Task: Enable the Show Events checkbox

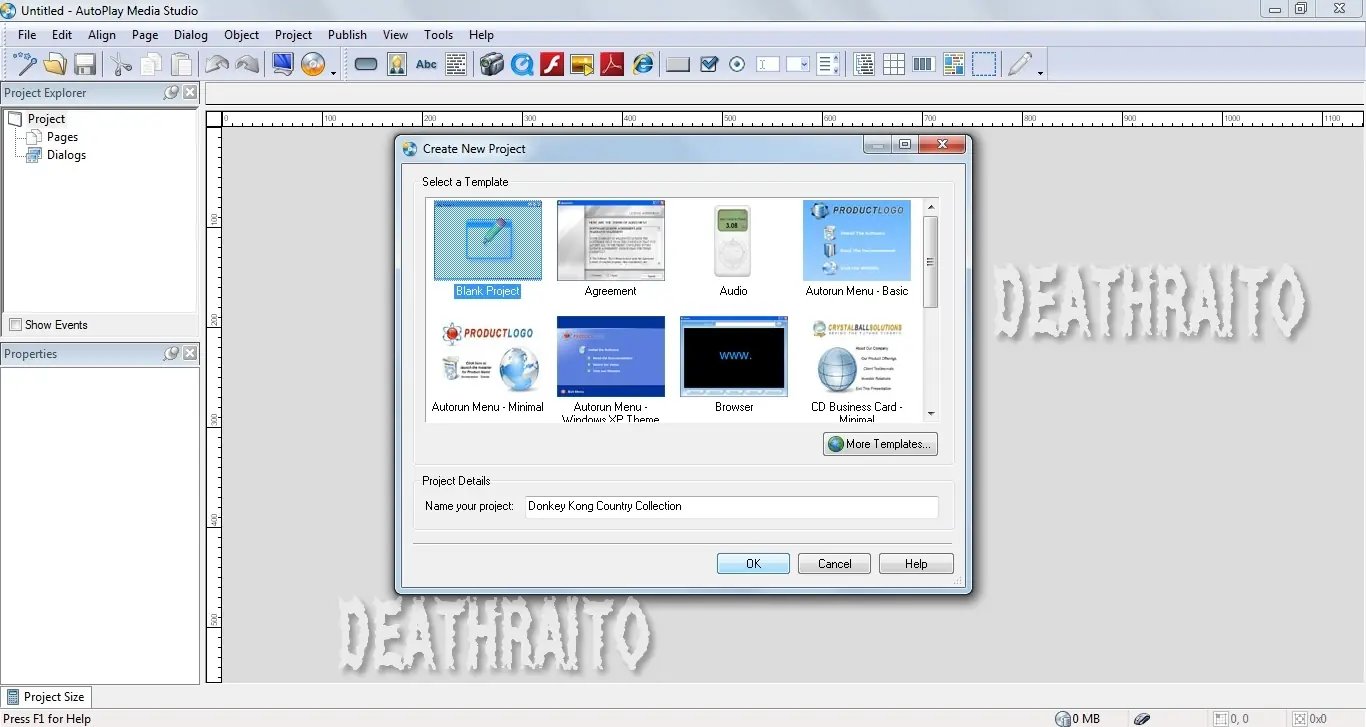Action: pos(15,325)
